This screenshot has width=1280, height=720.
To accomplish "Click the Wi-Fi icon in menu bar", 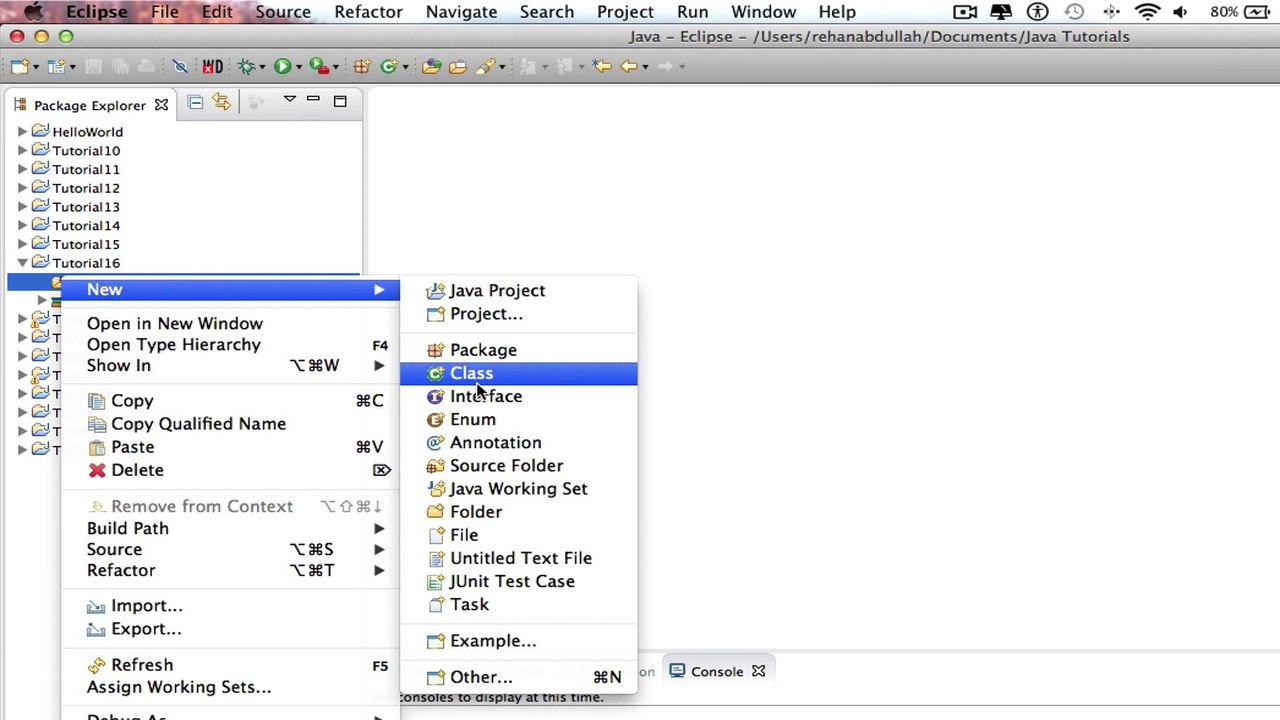I will tap(1147, 12).
